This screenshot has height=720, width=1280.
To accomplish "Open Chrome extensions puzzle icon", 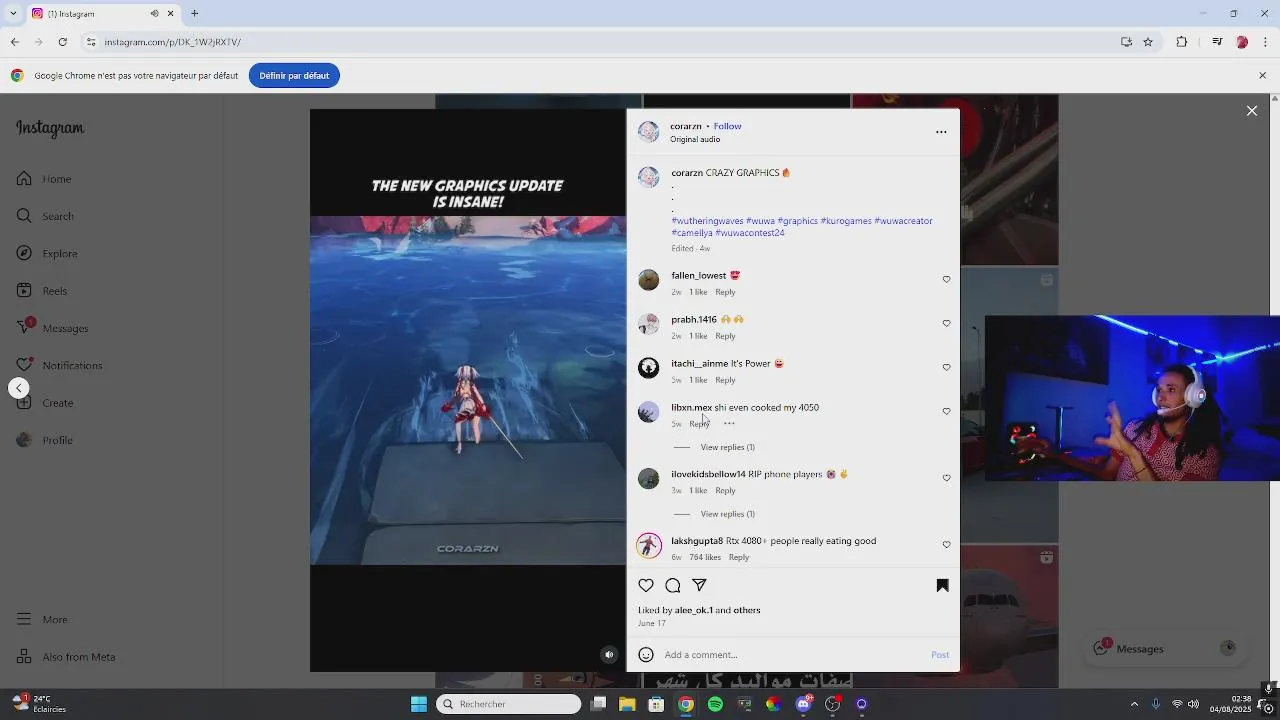I will (1182, 42).
